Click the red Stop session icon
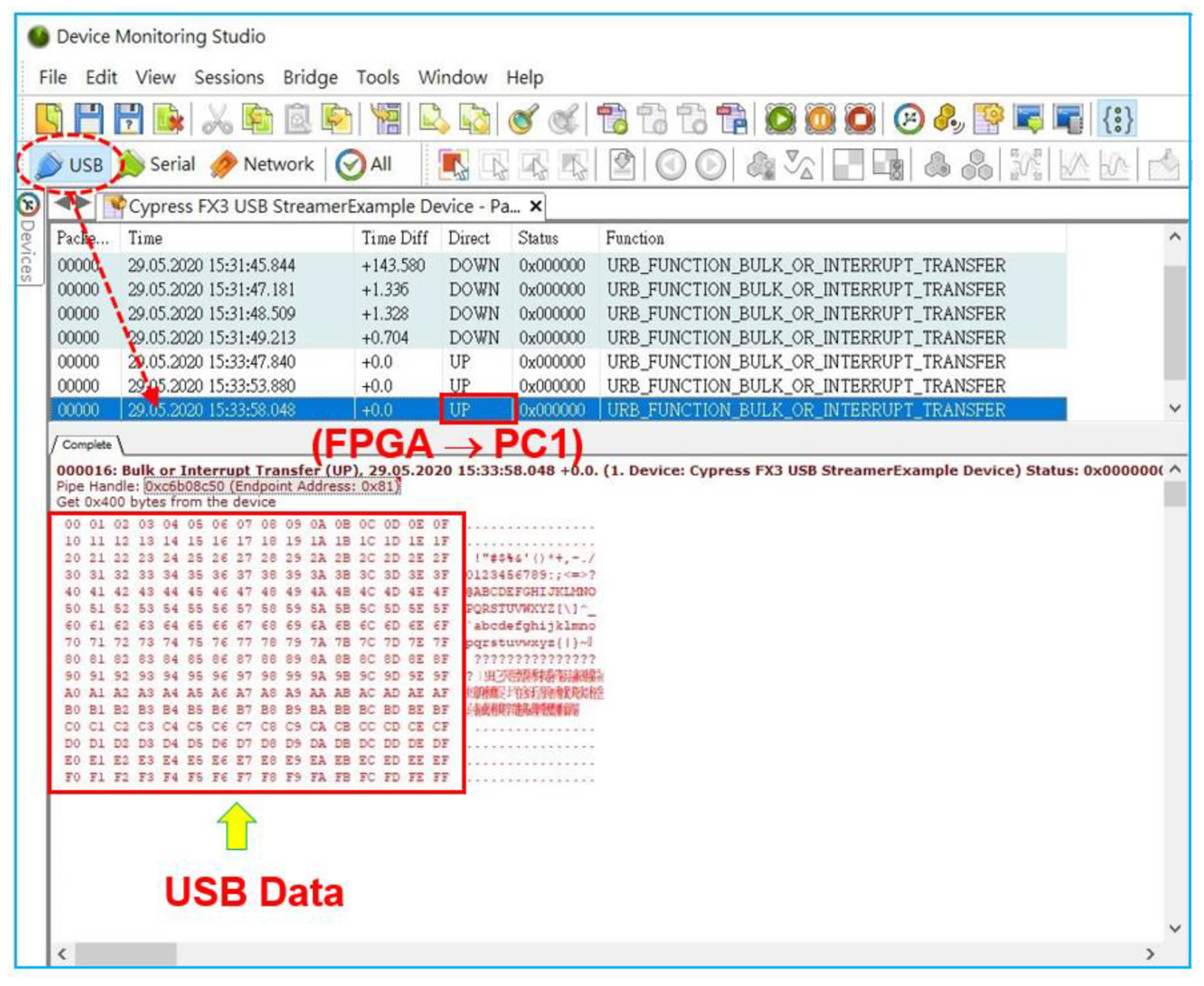Image resolution: width=1204 pixels, height=986 pixels. [x=859, y=119]
